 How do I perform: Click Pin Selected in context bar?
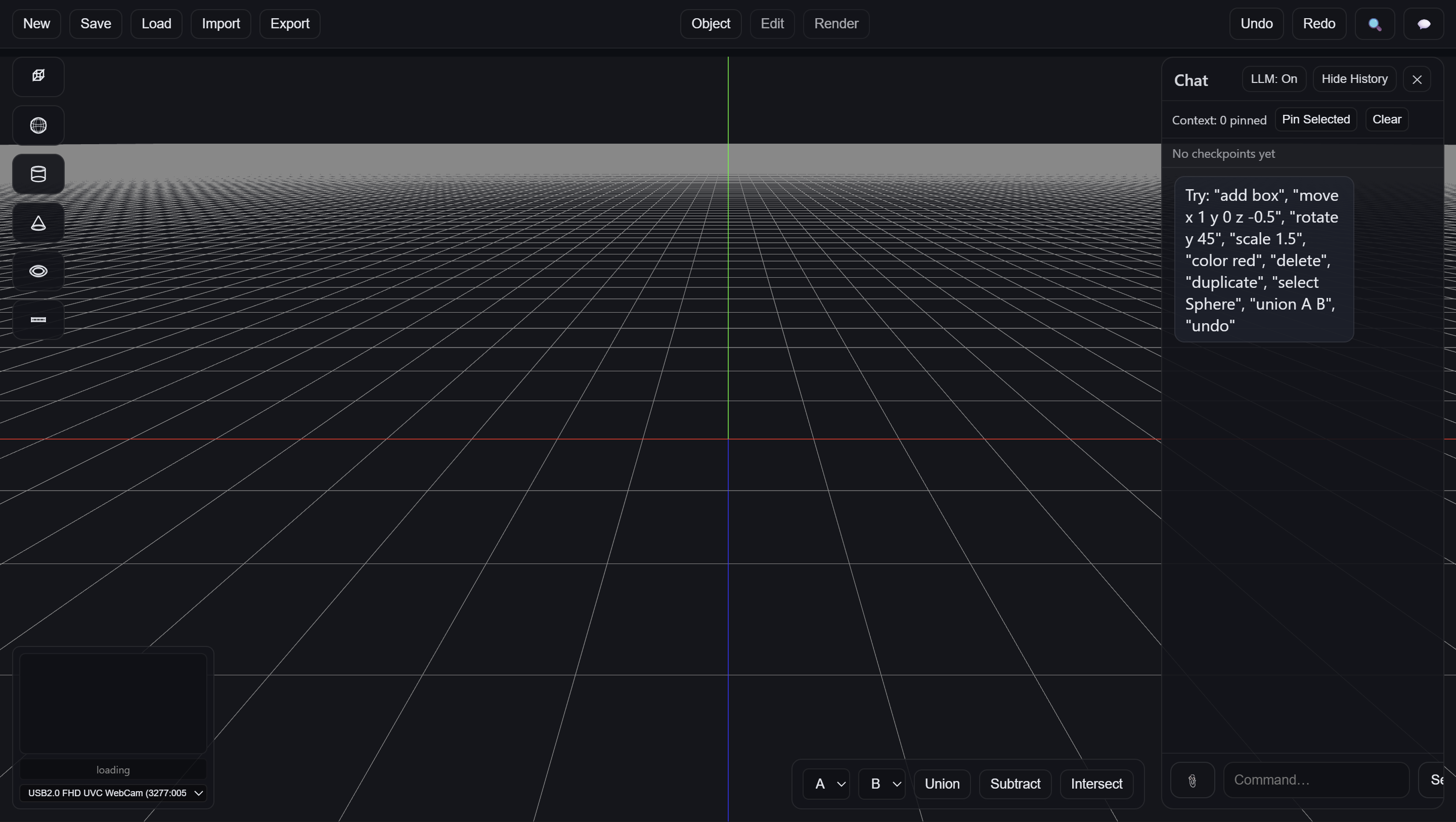click(1315, 119)
